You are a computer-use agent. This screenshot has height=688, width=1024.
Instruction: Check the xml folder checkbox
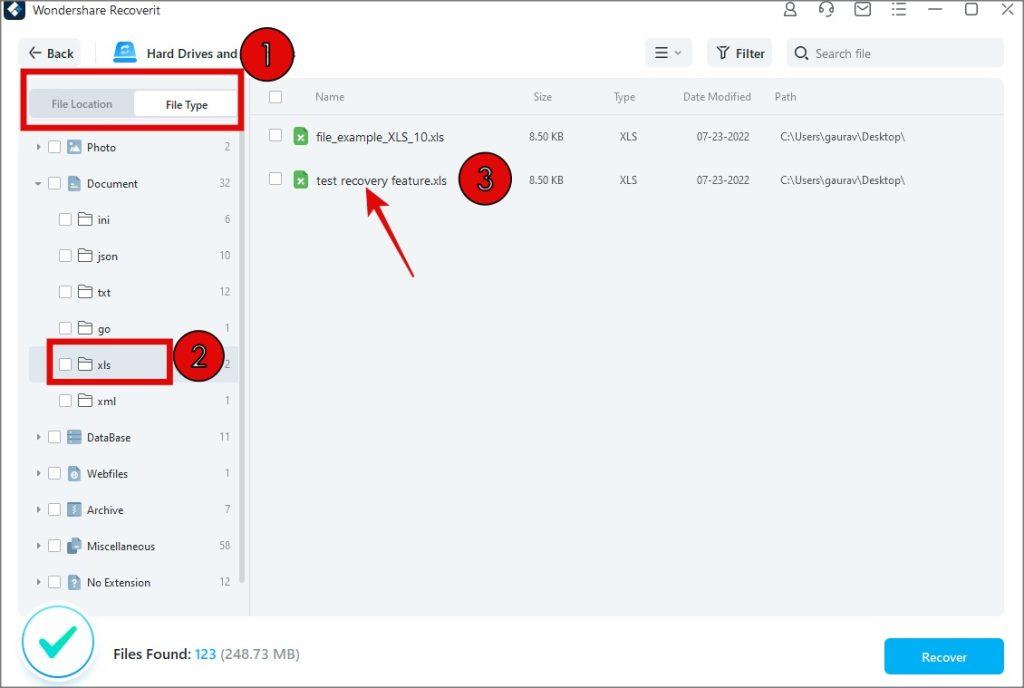(x=65, y=400)
